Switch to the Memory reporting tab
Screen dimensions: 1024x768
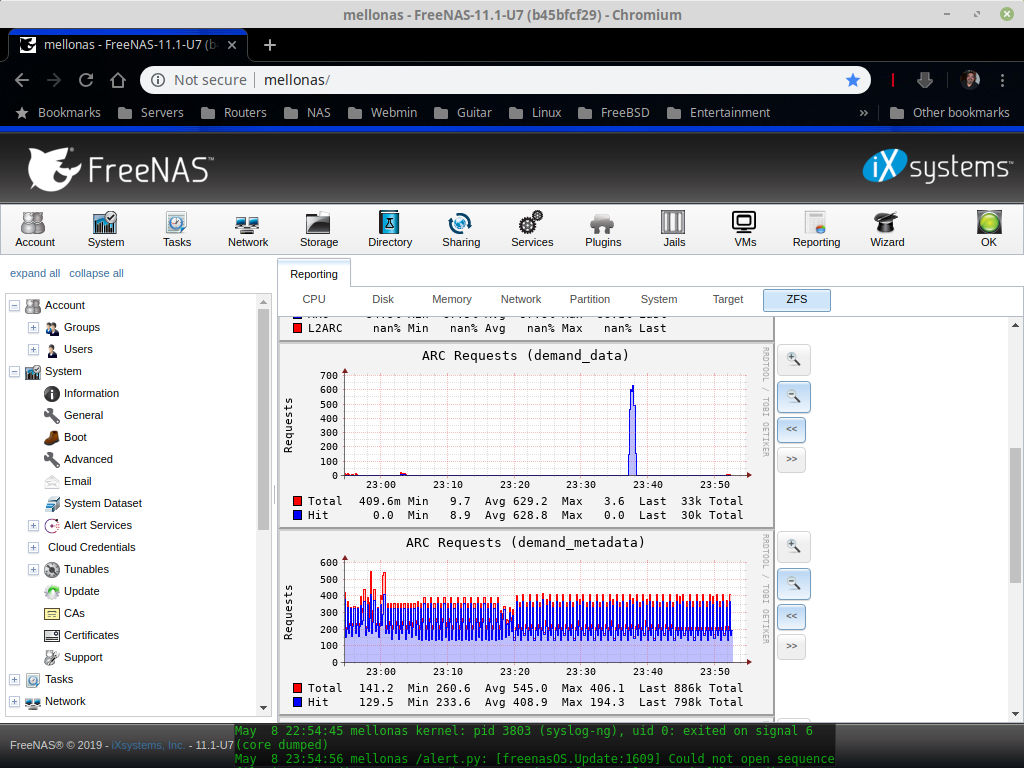tap(451, 299)
